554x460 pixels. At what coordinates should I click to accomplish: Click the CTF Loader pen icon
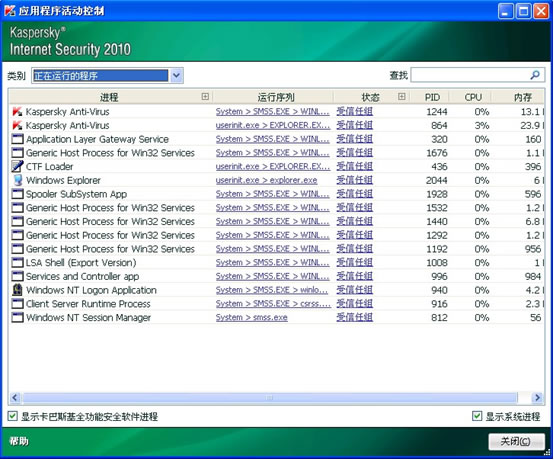tap(17, 166)
